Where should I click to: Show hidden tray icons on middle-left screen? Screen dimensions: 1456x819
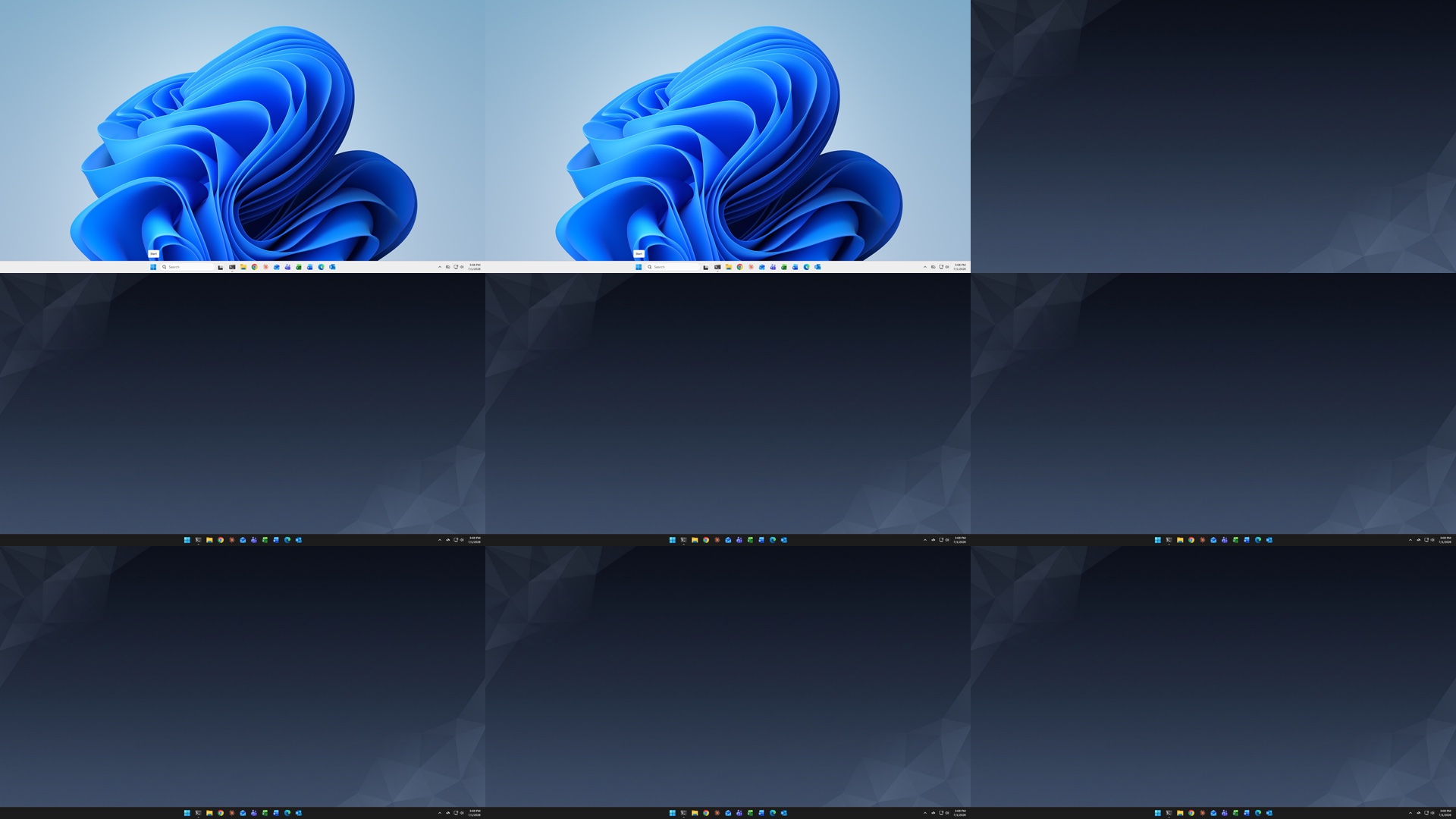tap(440, 540)
